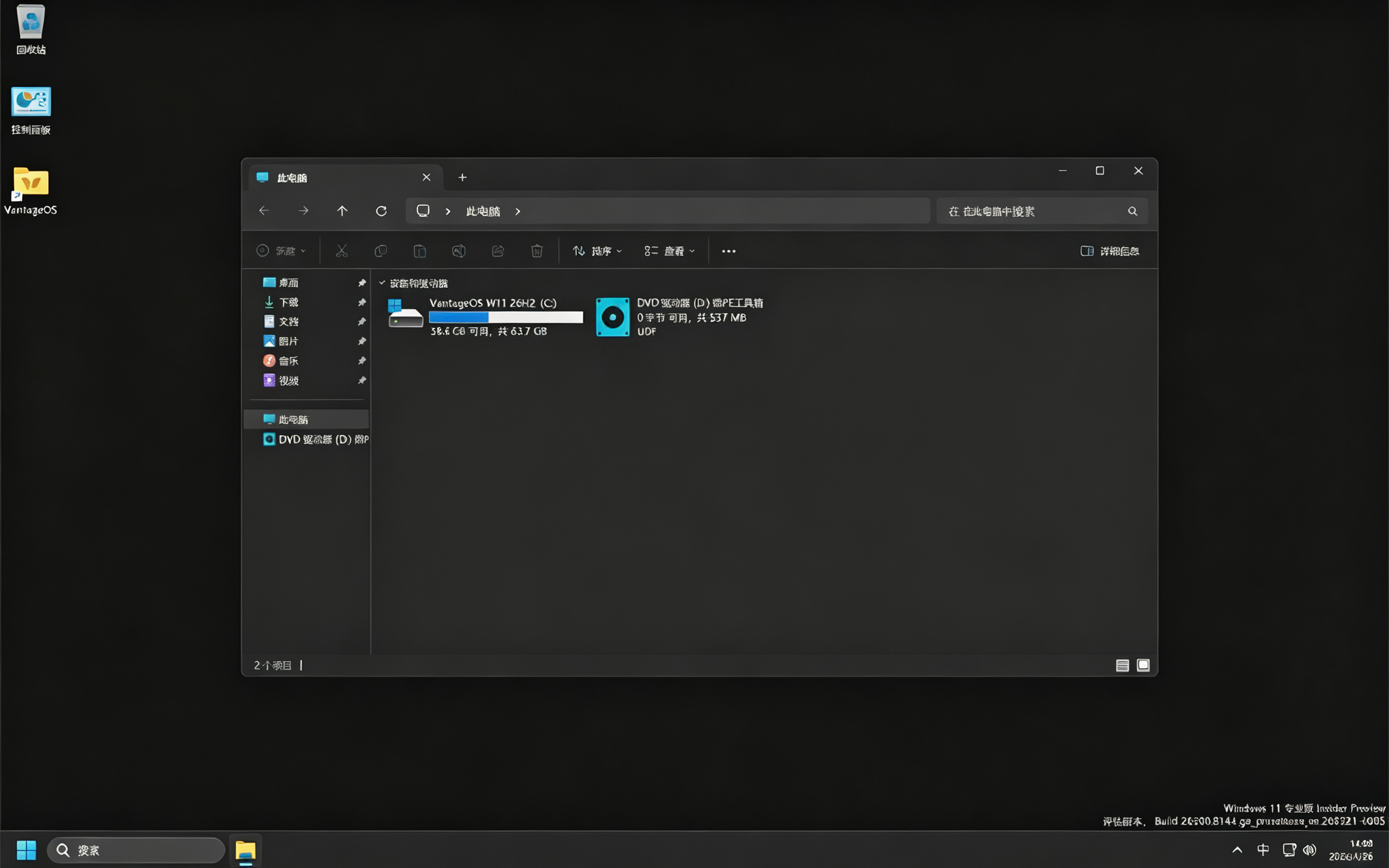Minimize the Explorer window
The image size is (1389, 868).
tap(1062, 170)
